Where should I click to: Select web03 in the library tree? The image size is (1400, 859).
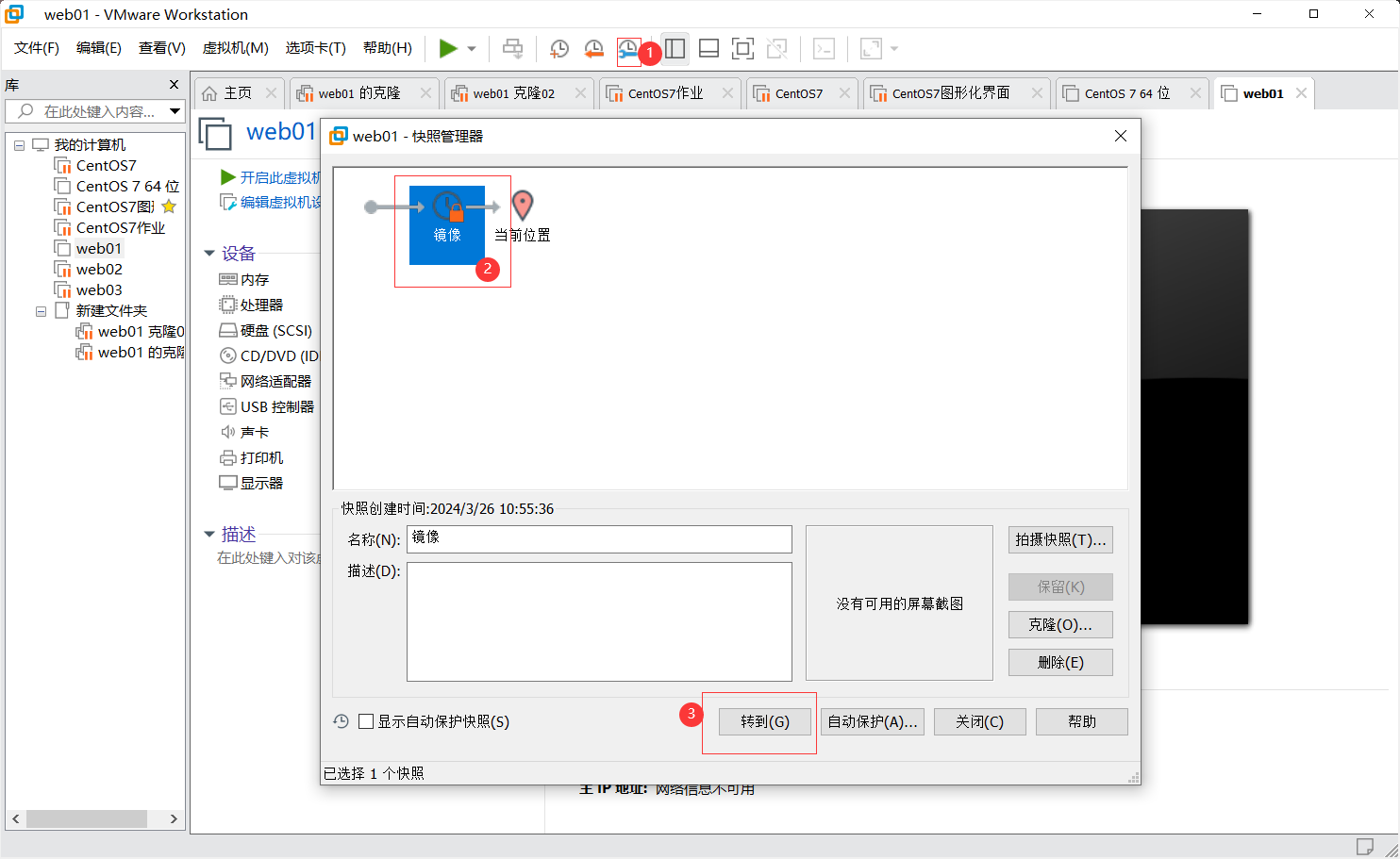(x=89, y=290)
